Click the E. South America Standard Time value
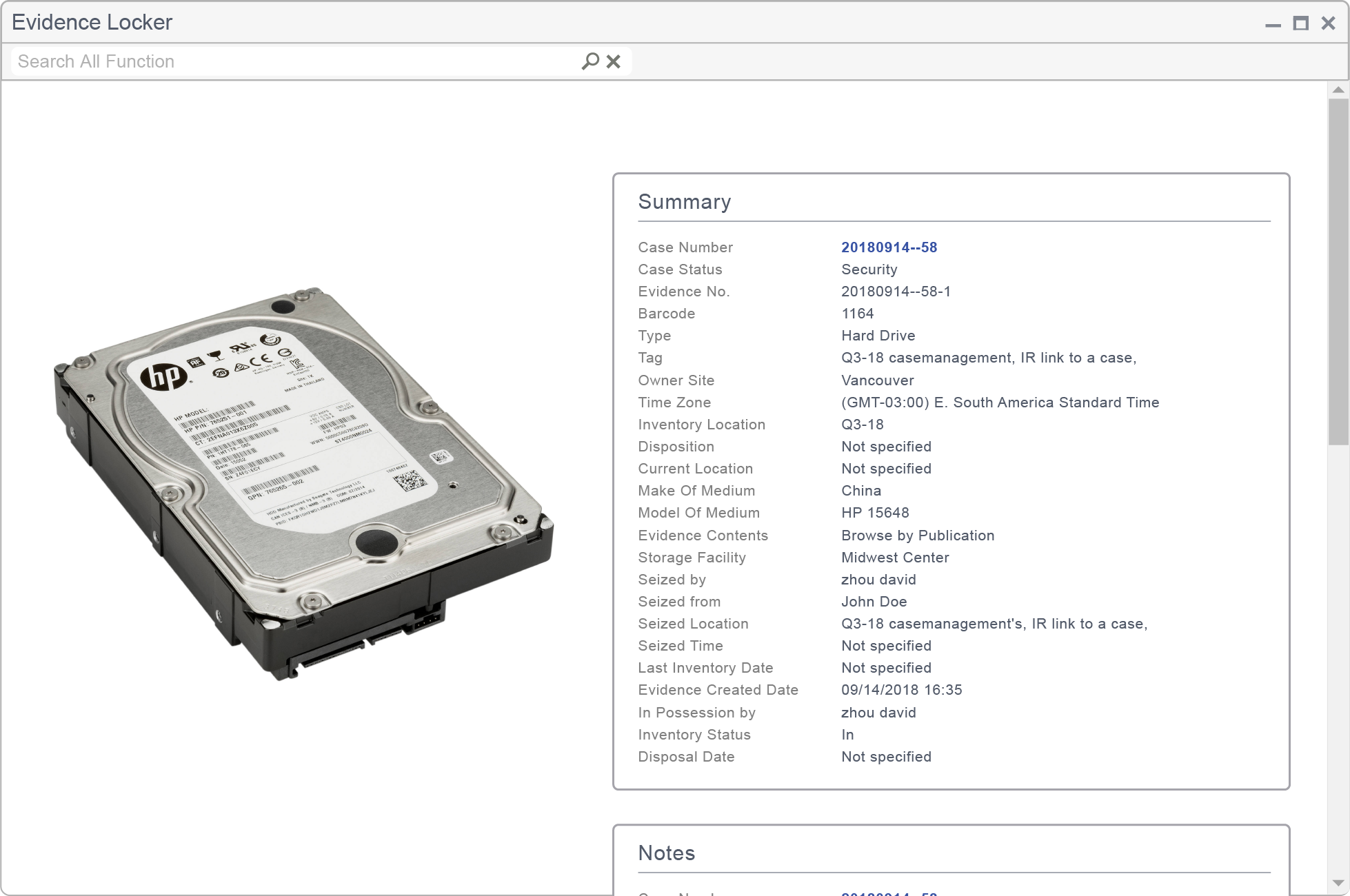1350x896 pixels. pyautogui.click(x=1000, y=403)
